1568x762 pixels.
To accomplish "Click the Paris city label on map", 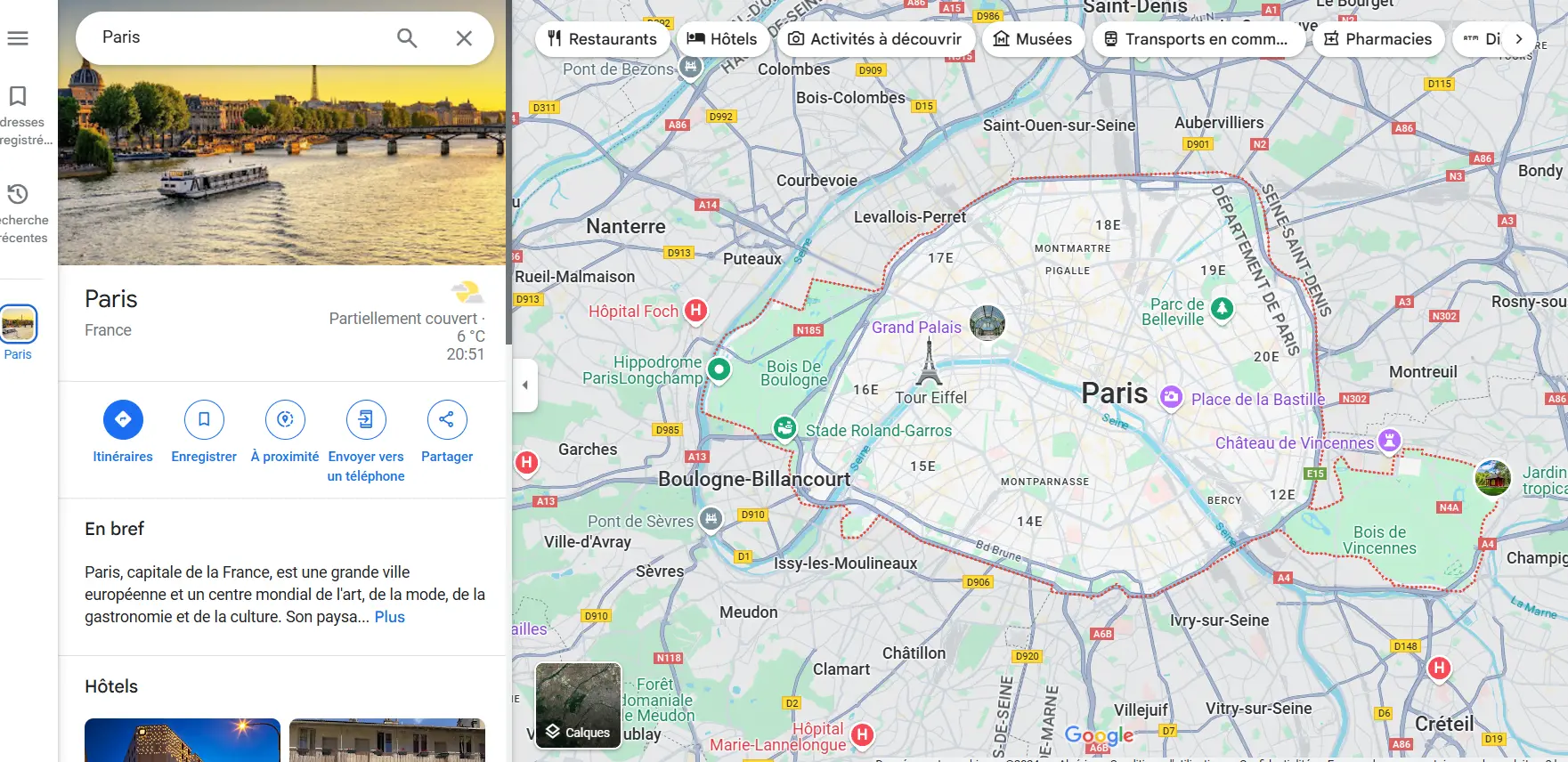I will coord(1114,393).
